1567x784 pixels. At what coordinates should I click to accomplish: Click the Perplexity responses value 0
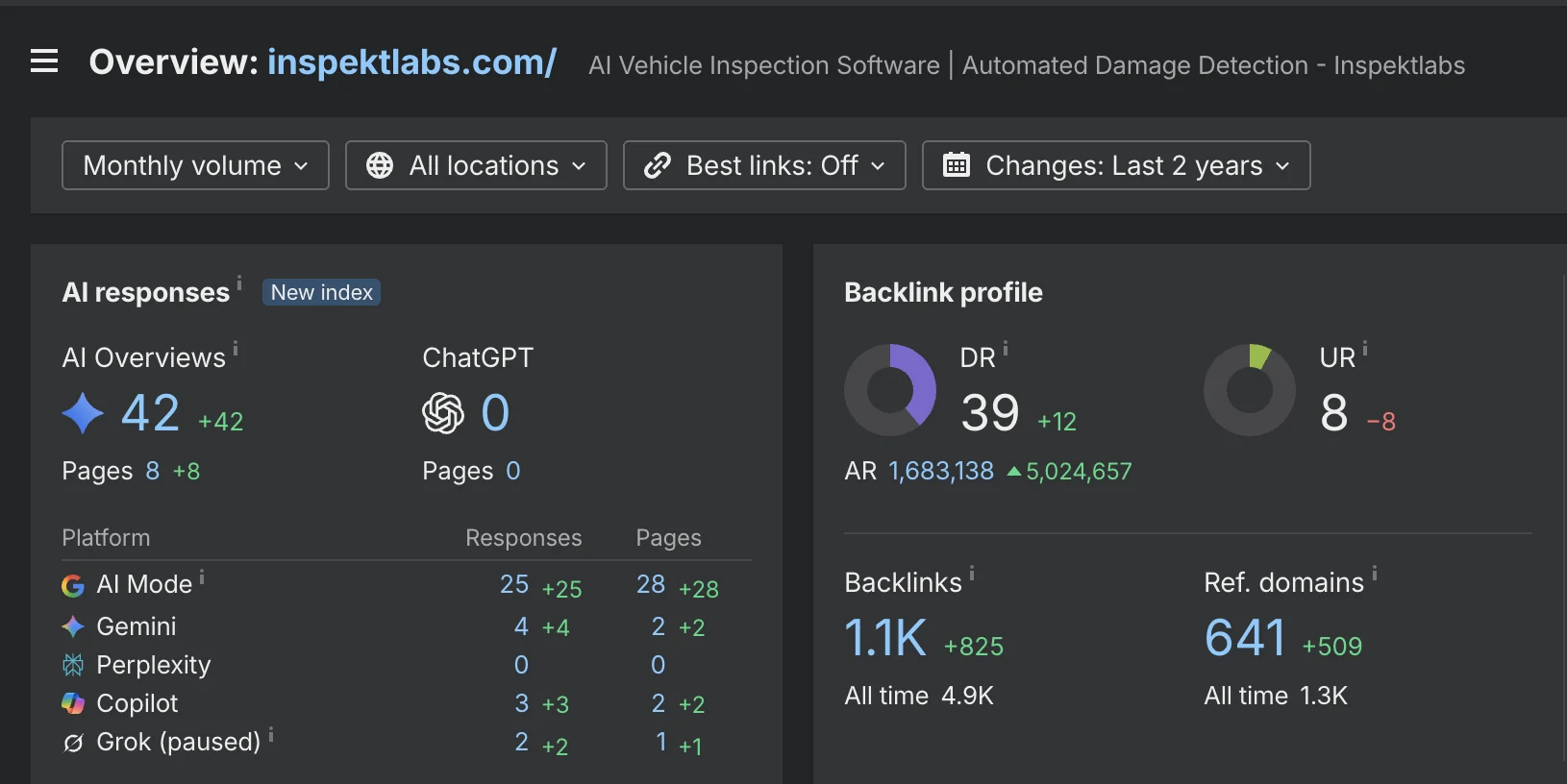tap(521, 665)
